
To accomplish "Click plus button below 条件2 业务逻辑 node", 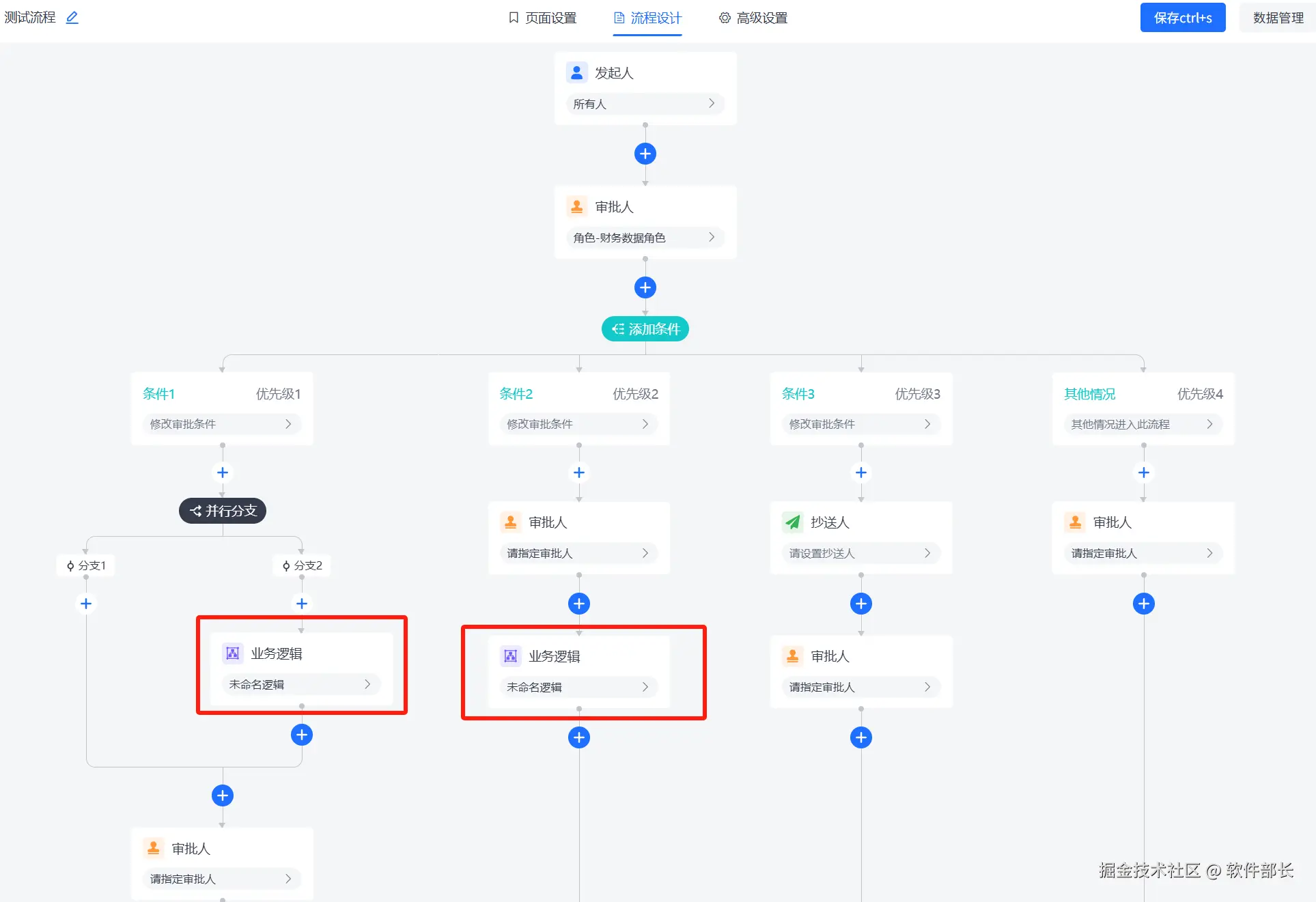I will coord(579,737).
